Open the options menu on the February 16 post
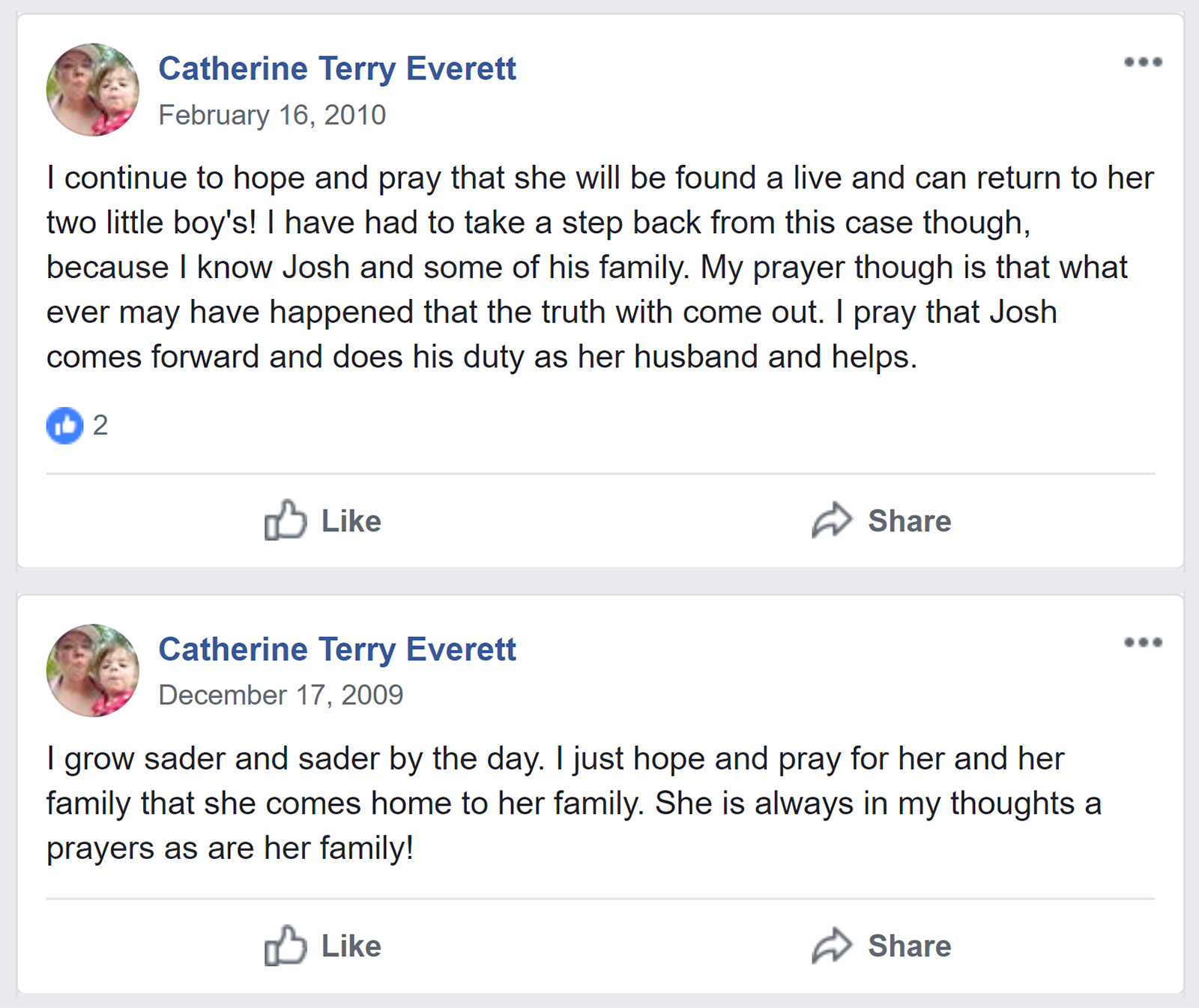Screen dimensions: 1199x1008 [1143, 62]
